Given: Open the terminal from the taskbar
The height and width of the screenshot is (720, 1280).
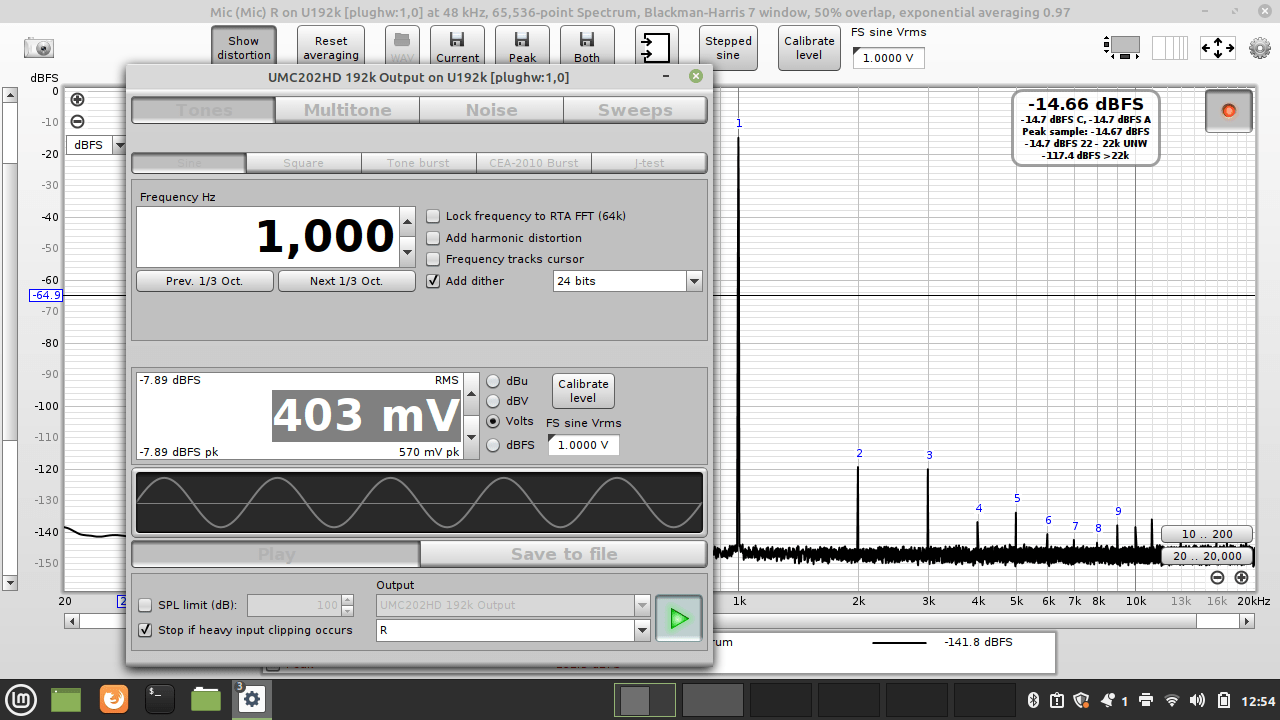Looking at the screenshot, I should [x=160, y=699].
